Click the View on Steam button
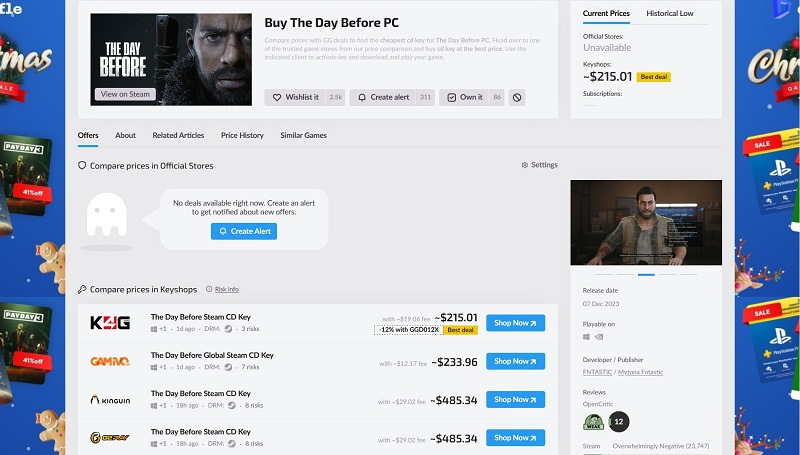The height and width of the screenshot is (455, 800). (125, 94)
